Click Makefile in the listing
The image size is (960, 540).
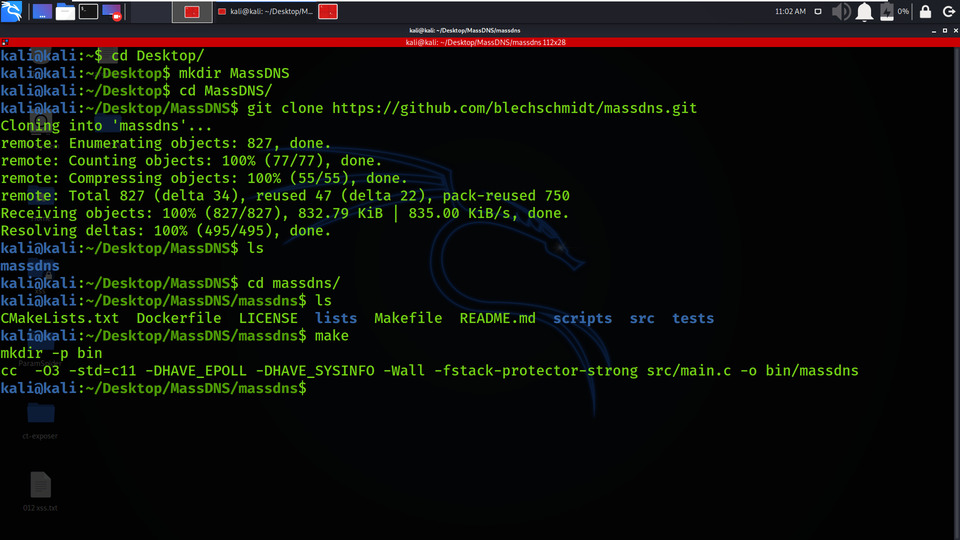point(408,318)
